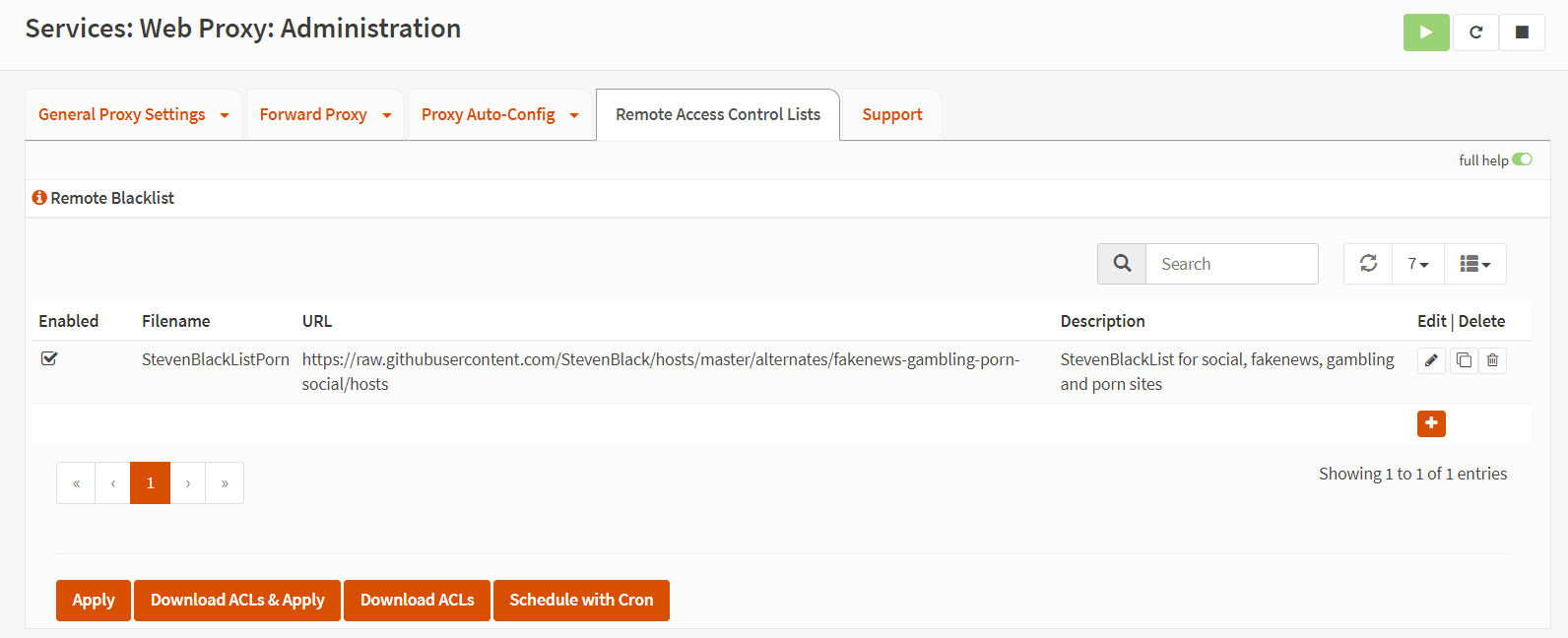The image size is (1568, 638).
Task: Click the search magnifier icon
Action: pos(1122,264)
